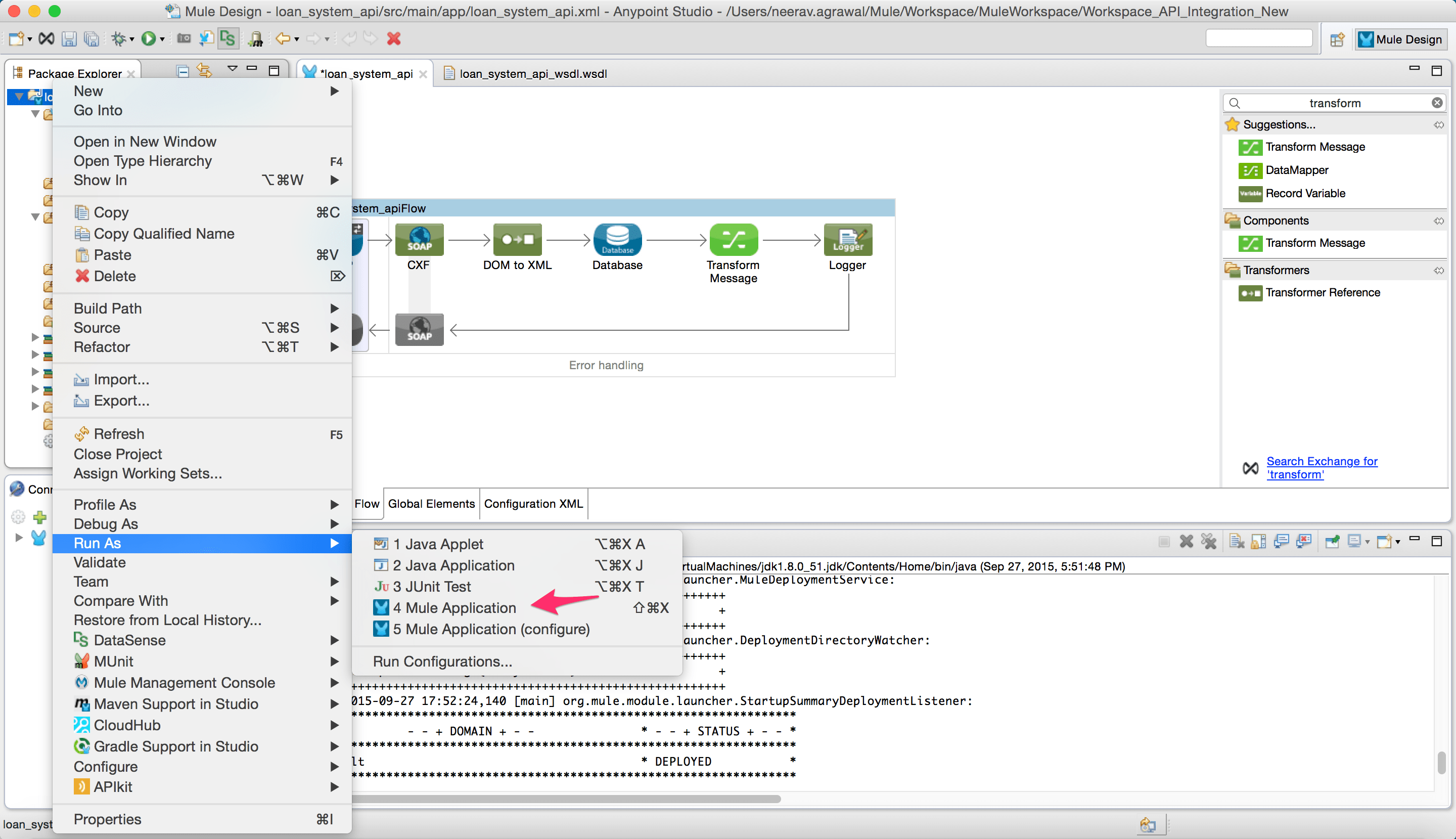Click the palette search field with transform
Image resolution: width=1456 pixels, height=839 pixels.
[x=1334, y=103]
